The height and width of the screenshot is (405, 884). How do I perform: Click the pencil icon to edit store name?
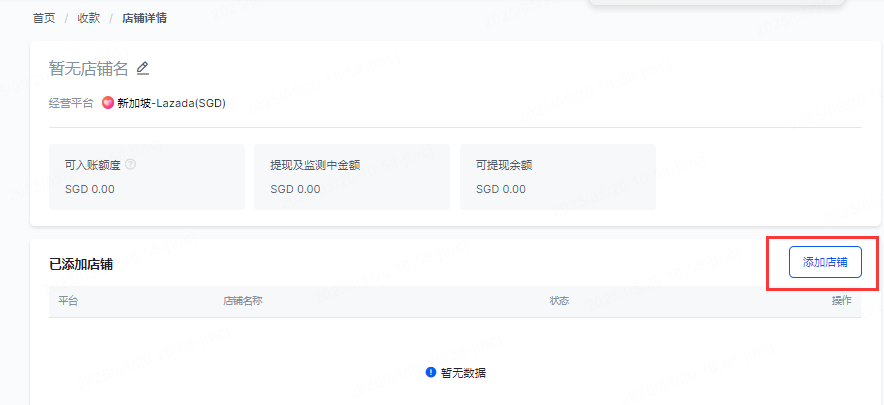(143, 68)
